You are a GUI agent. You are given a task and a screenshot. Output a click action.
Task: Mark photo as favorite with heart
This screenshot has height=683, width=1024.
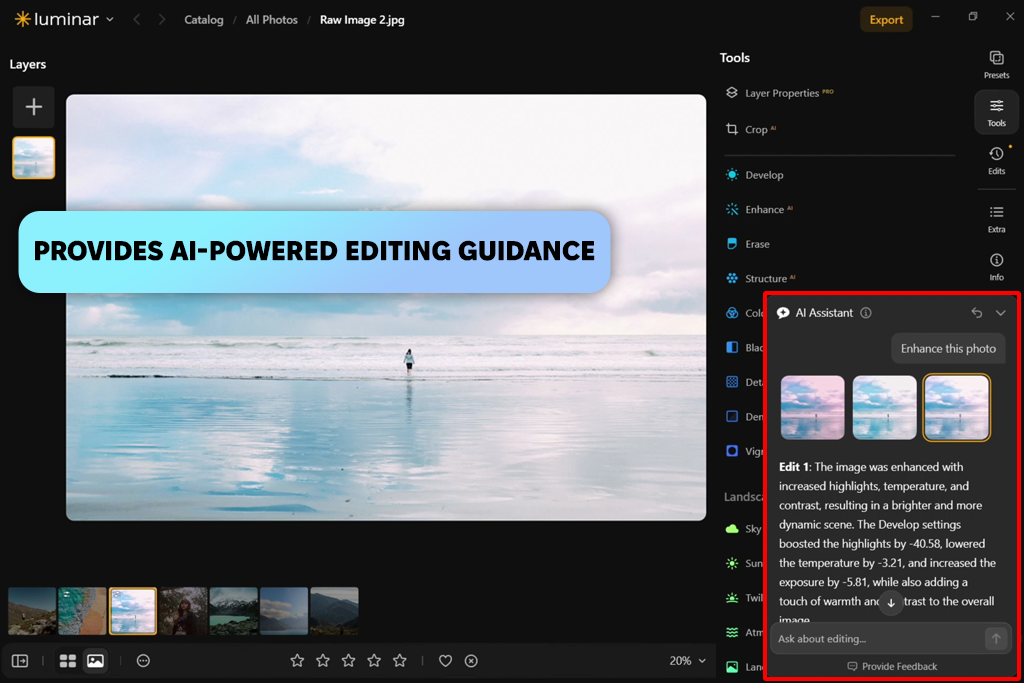coord(445,661)
